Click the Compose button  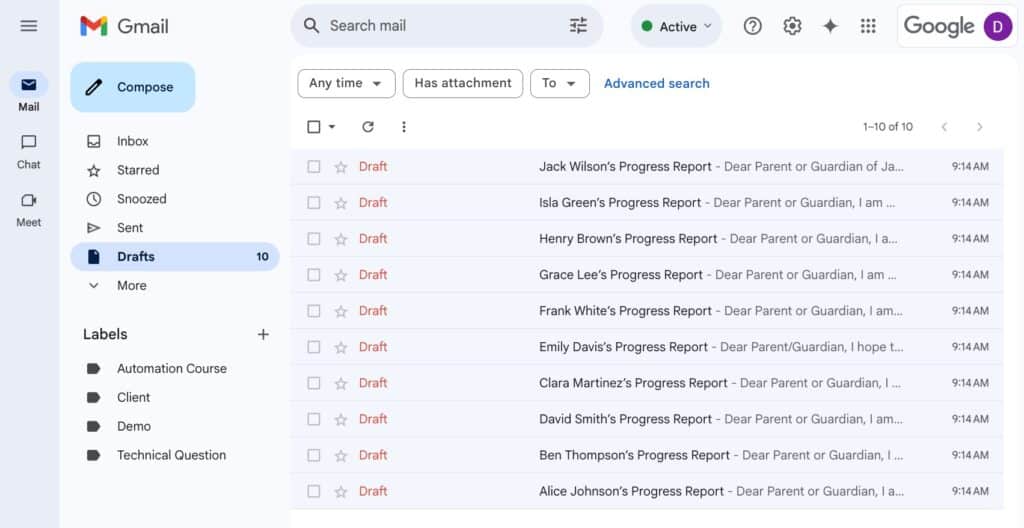133,87
